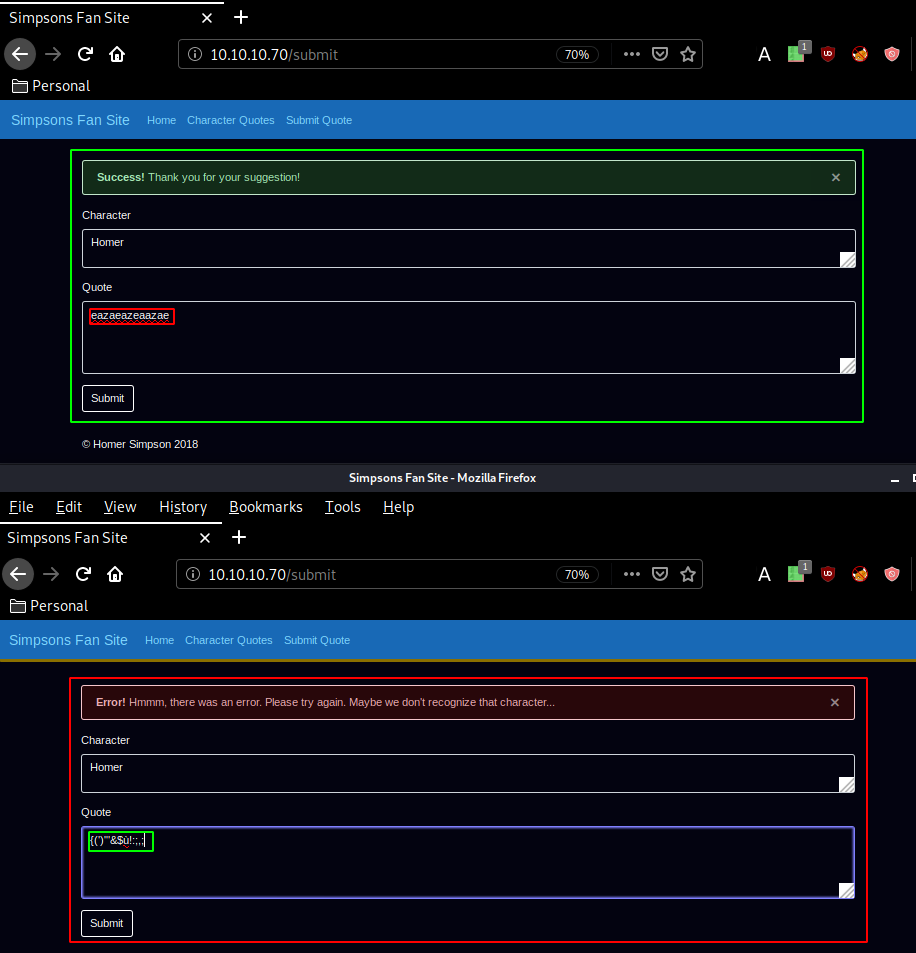Dismiss the Success alert message
Viewport: 916px width, 953px height.
pos(836,177)
